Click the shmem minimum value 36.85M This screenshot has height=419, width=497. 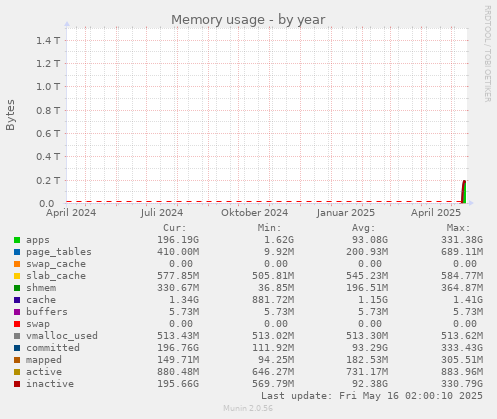[276, 288]
